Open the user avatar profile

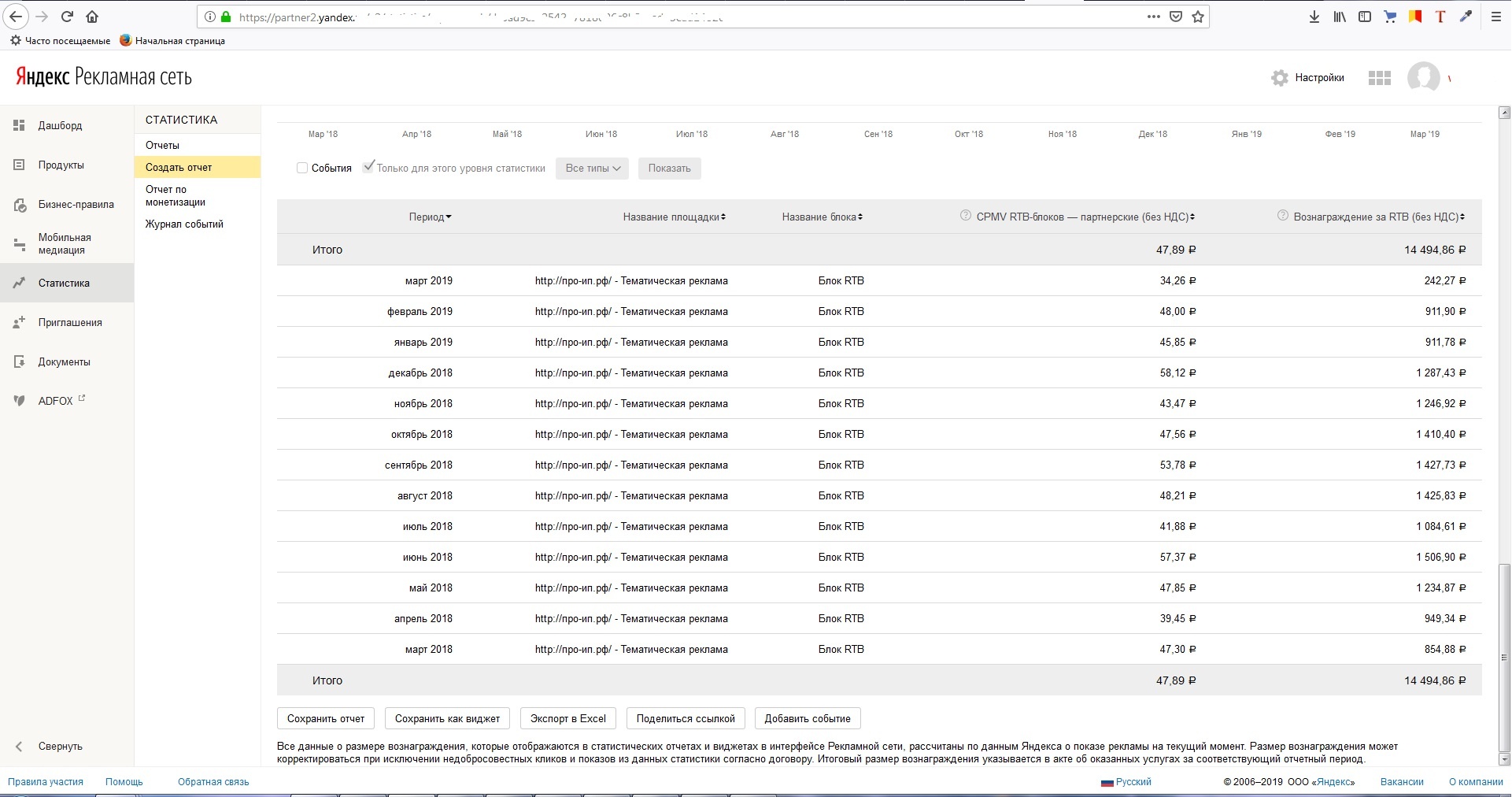1423,77
